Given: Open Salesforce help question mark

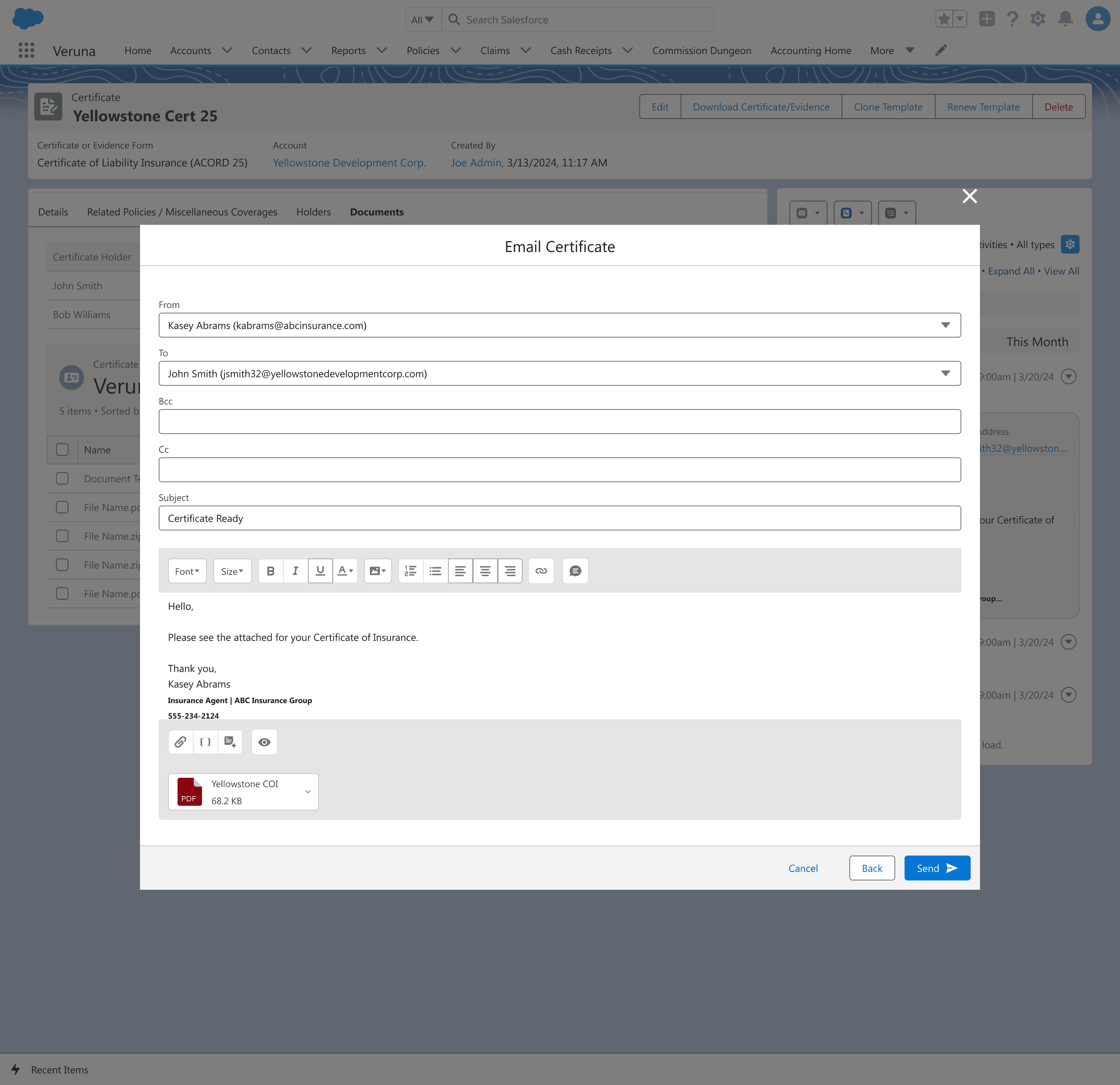Looking at the screenshot, I should point(1013,19).
